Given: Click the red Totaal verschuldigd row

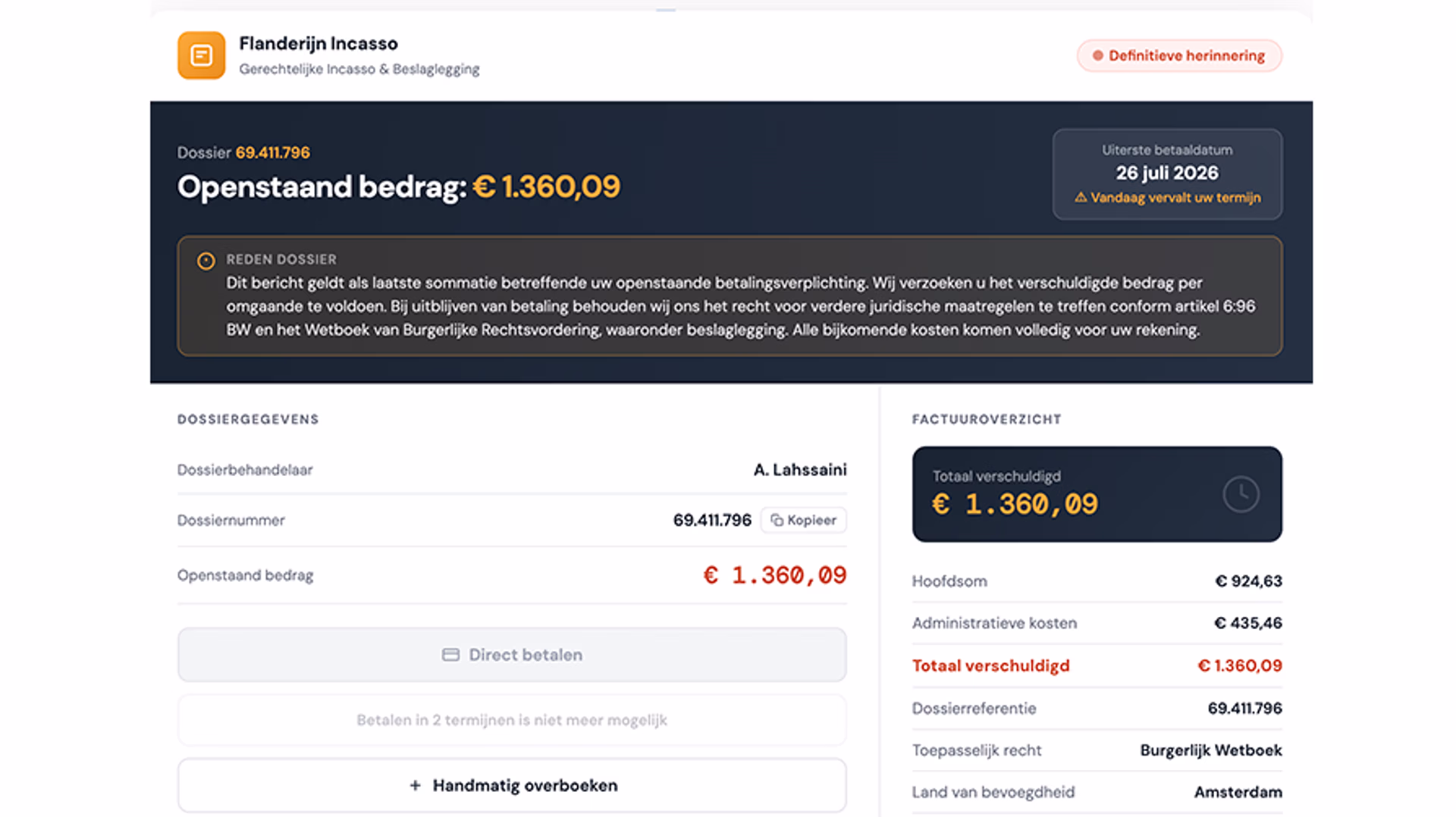Looking at the screenshot, I should point(1097,665).
